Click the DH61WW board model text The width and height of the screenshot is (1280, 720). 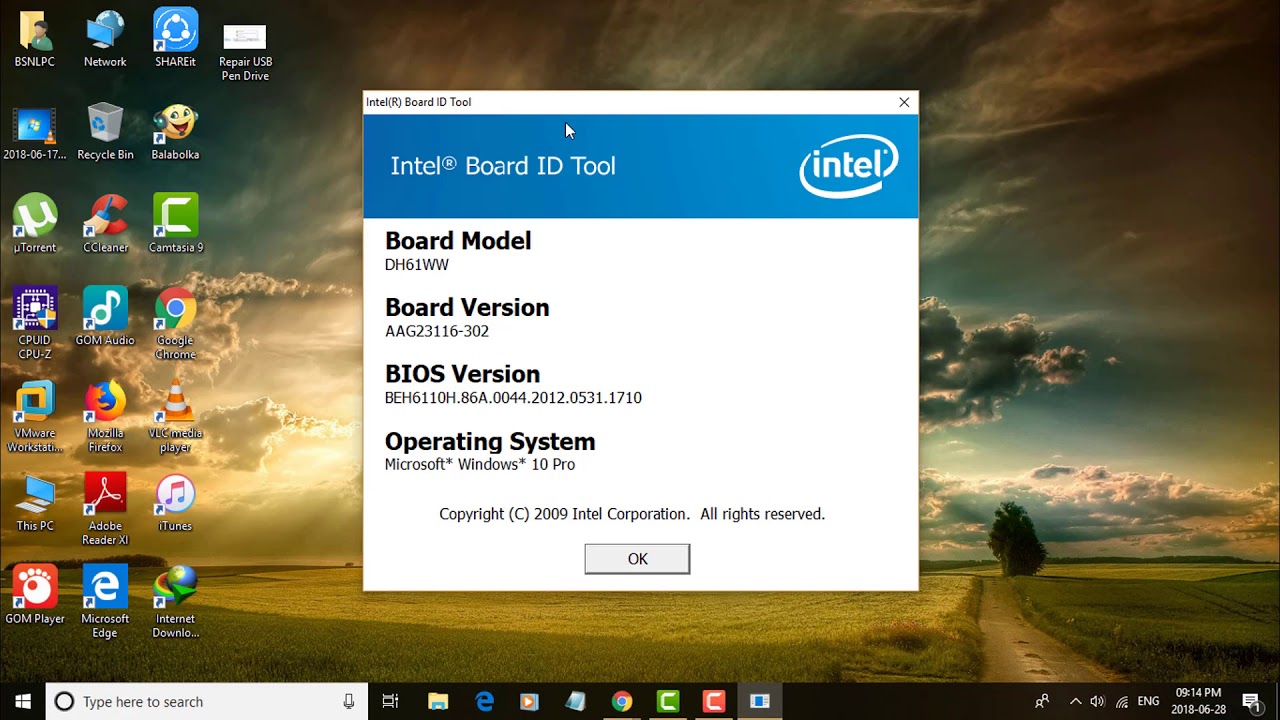pos(417,265)
